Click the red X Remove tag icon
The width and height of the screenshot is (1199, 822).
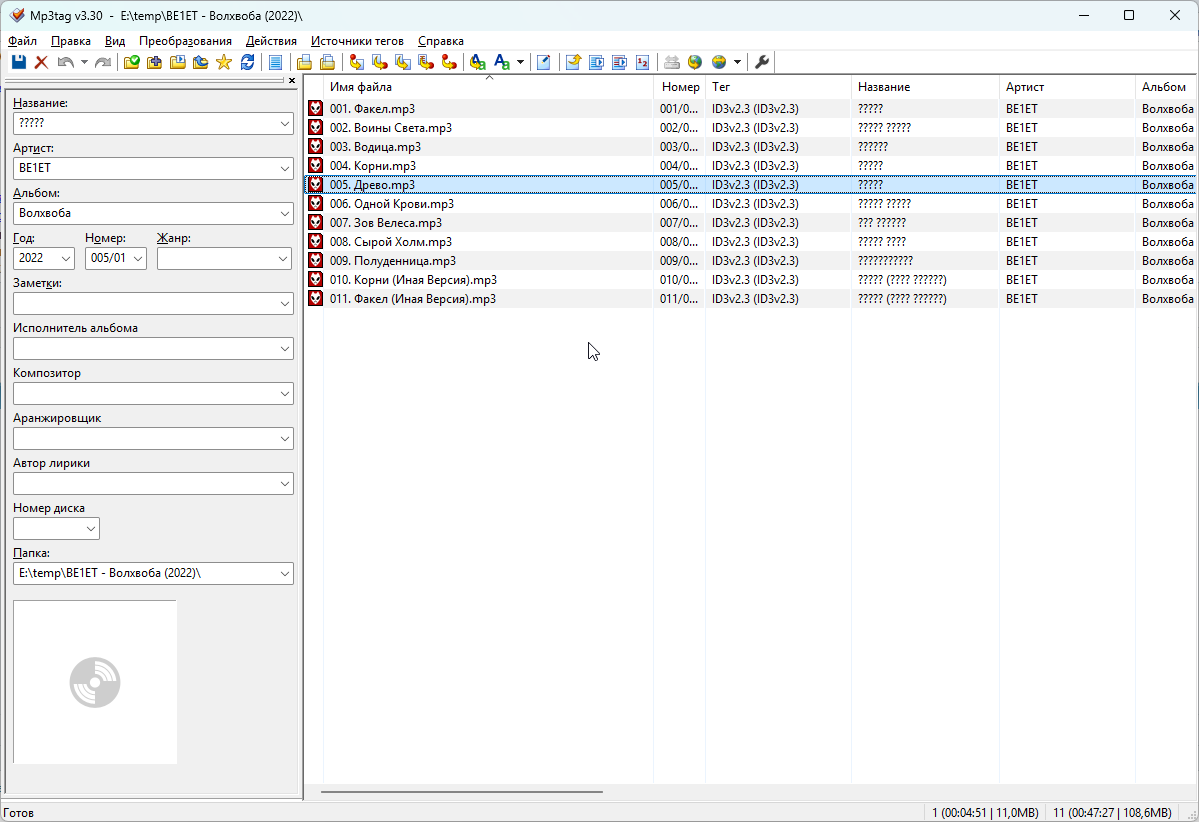point(41,62)
